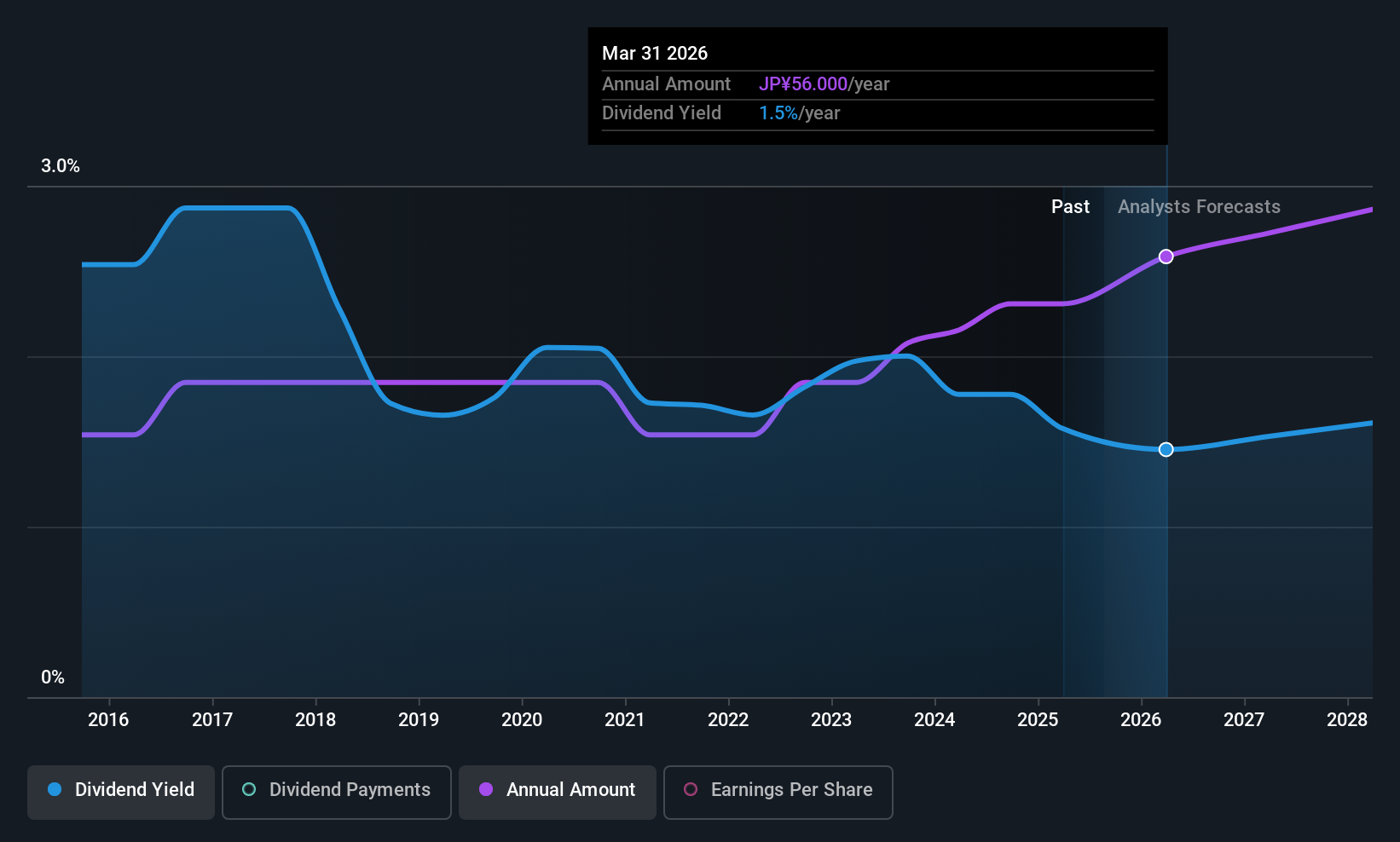Click the 2025 x-axis year label
Image resolution: width=1400 pixels, height=842 pixels.
[1038, 719]
